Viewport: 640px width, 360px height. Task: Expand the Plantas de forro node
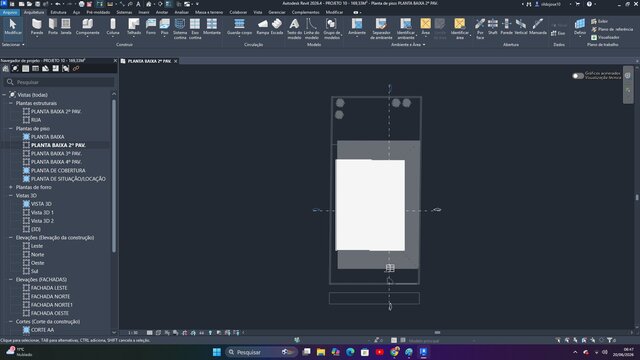coord(11,187)
